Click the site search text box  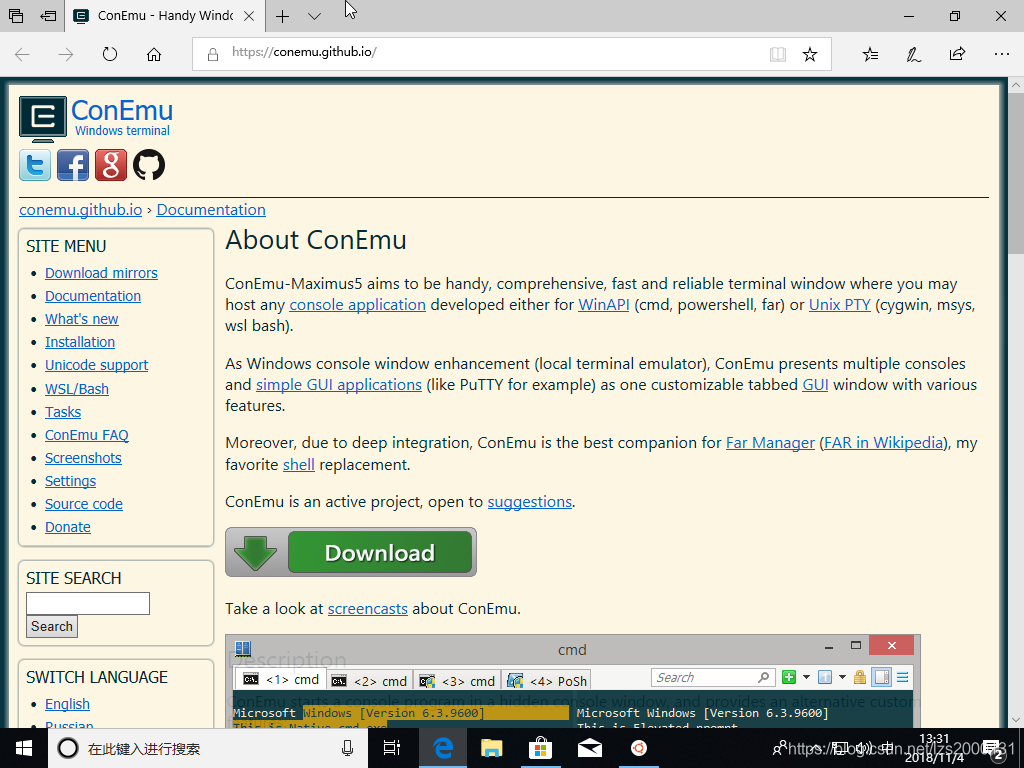(88, 603)
